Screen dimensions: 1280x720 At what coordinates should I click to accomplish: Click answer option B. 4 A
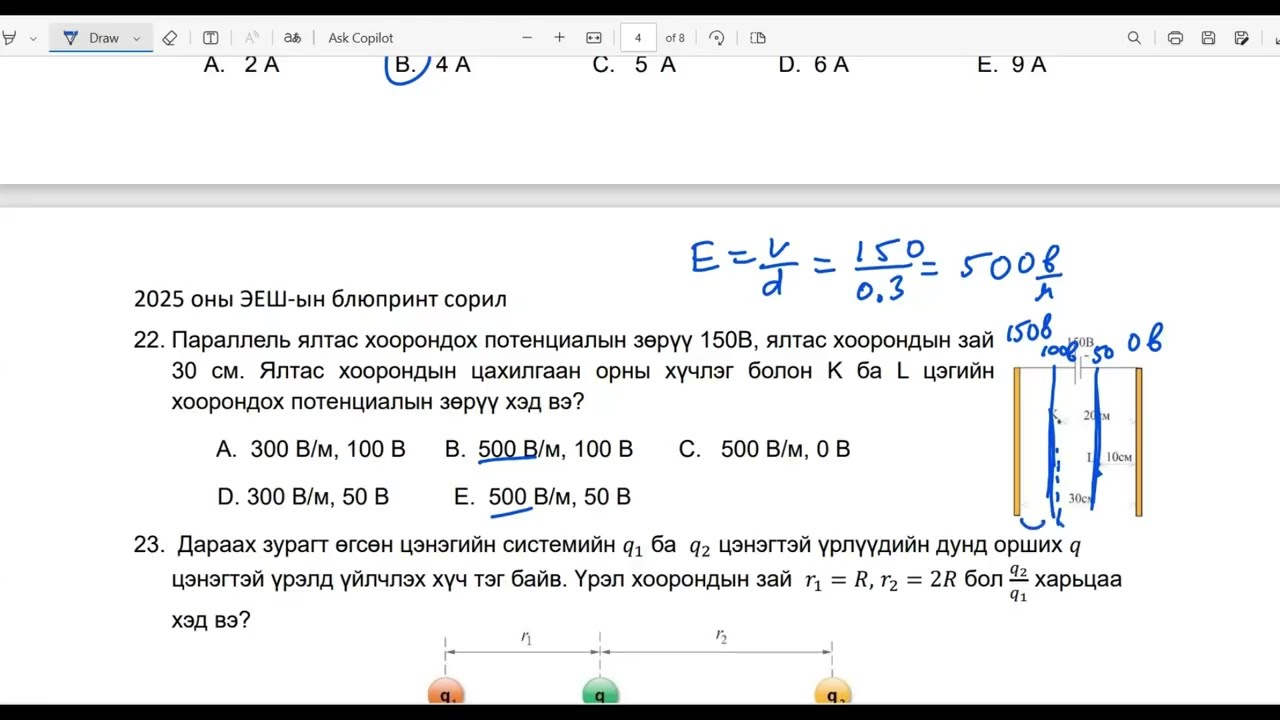point(432,65)
